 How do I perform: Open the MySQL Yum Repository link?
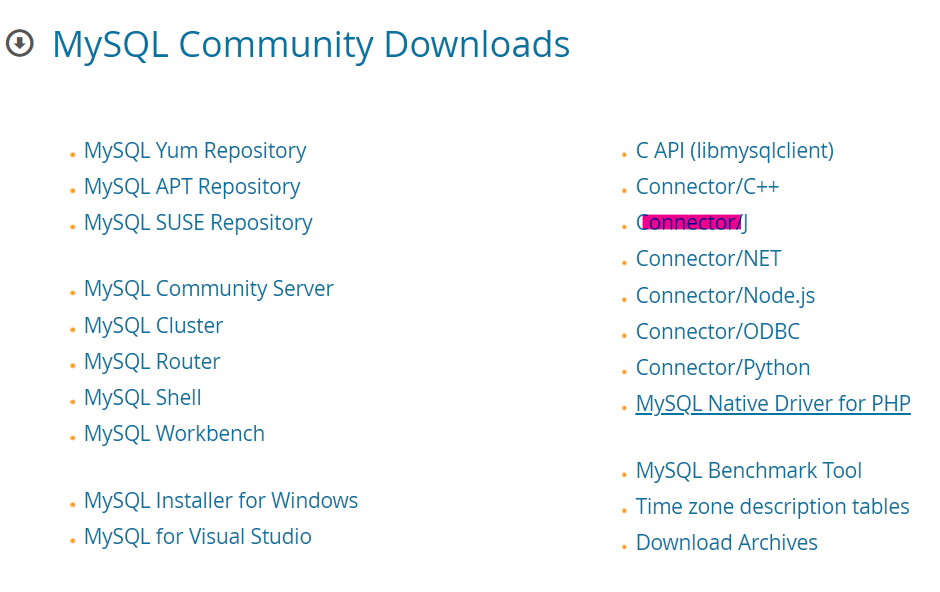(x=195, y=151)
